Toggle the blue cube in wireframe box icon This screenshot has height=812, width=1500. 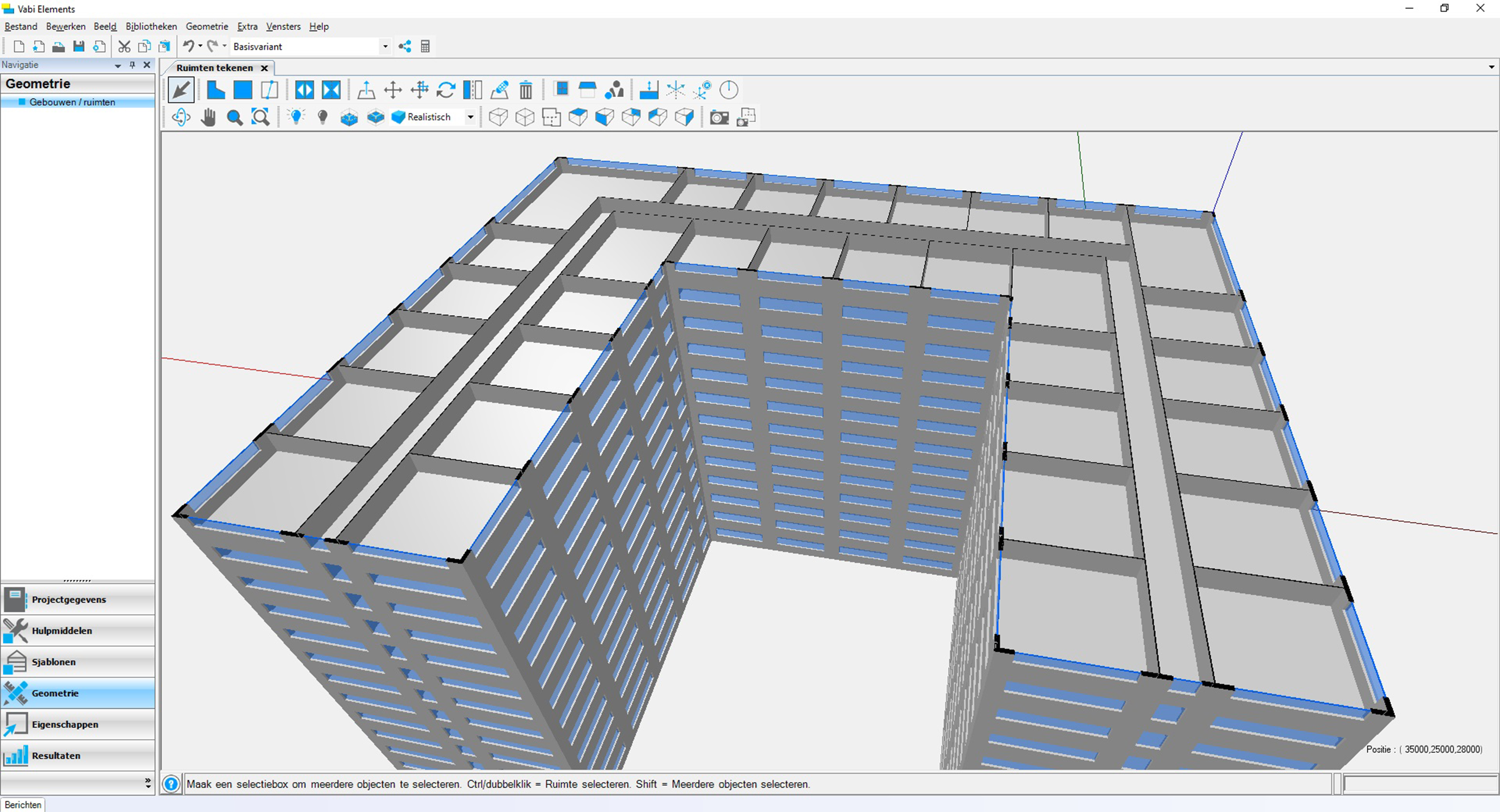349,118
